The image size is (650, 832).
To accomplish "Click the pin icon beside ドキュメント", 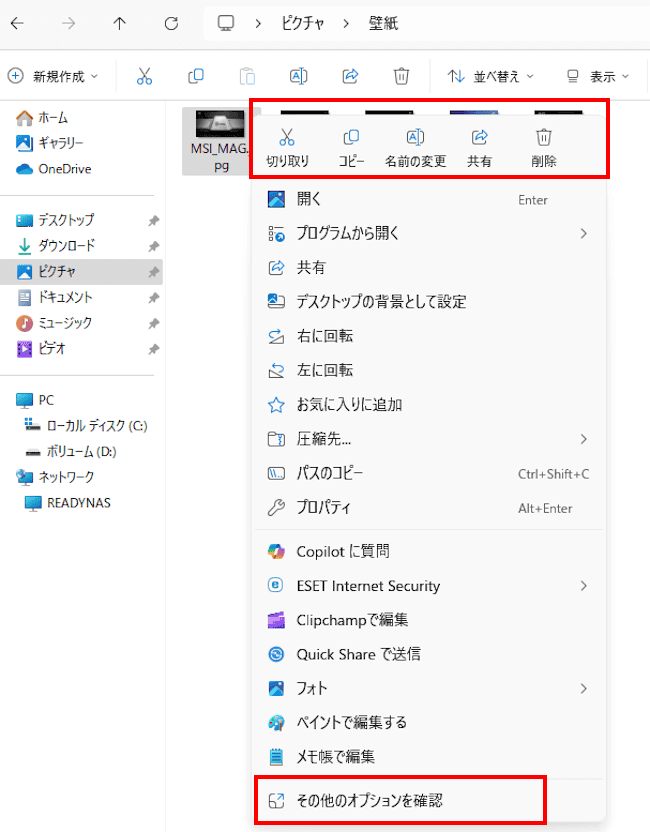I will 153,298.
